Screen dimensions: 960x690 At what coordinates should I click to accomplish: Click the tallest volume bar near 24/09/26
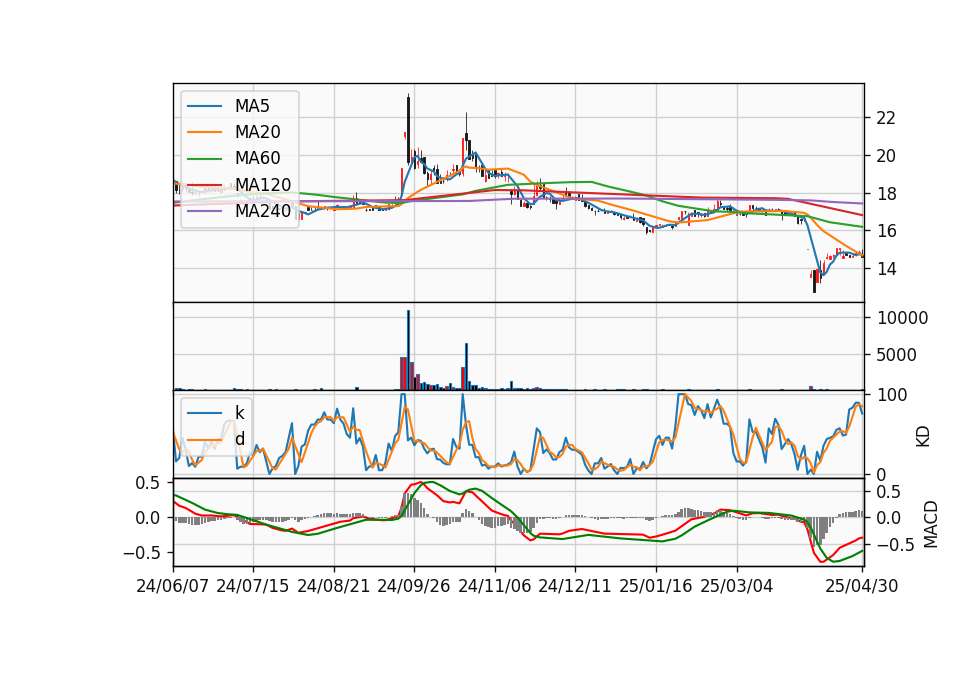[x=408, y=350]
